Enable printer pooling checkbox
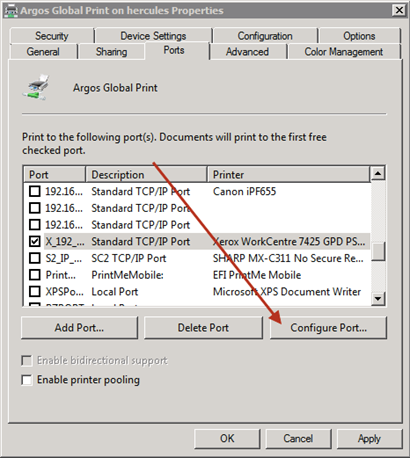410x458 pixels. [27, 380]
